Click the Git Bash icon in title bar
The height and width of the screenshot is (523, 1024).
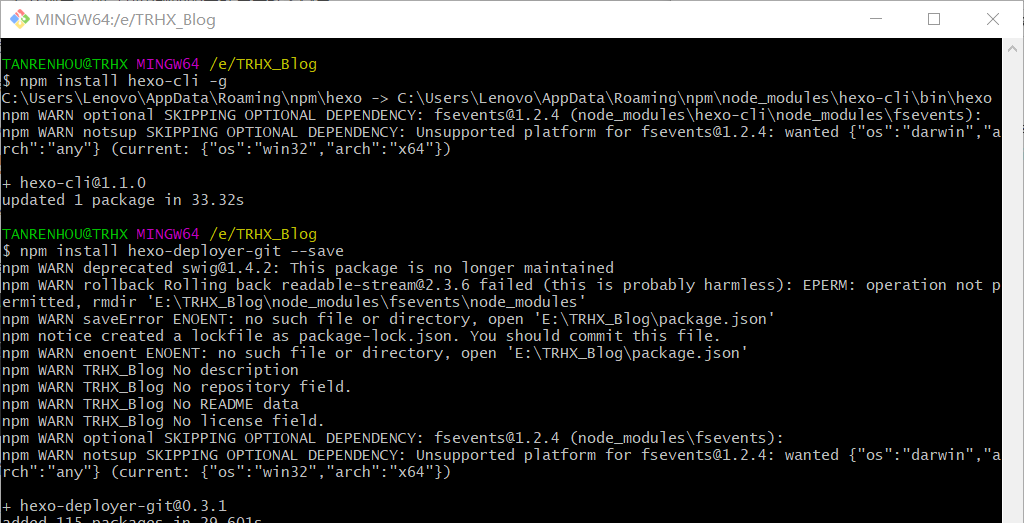point(19,20)
